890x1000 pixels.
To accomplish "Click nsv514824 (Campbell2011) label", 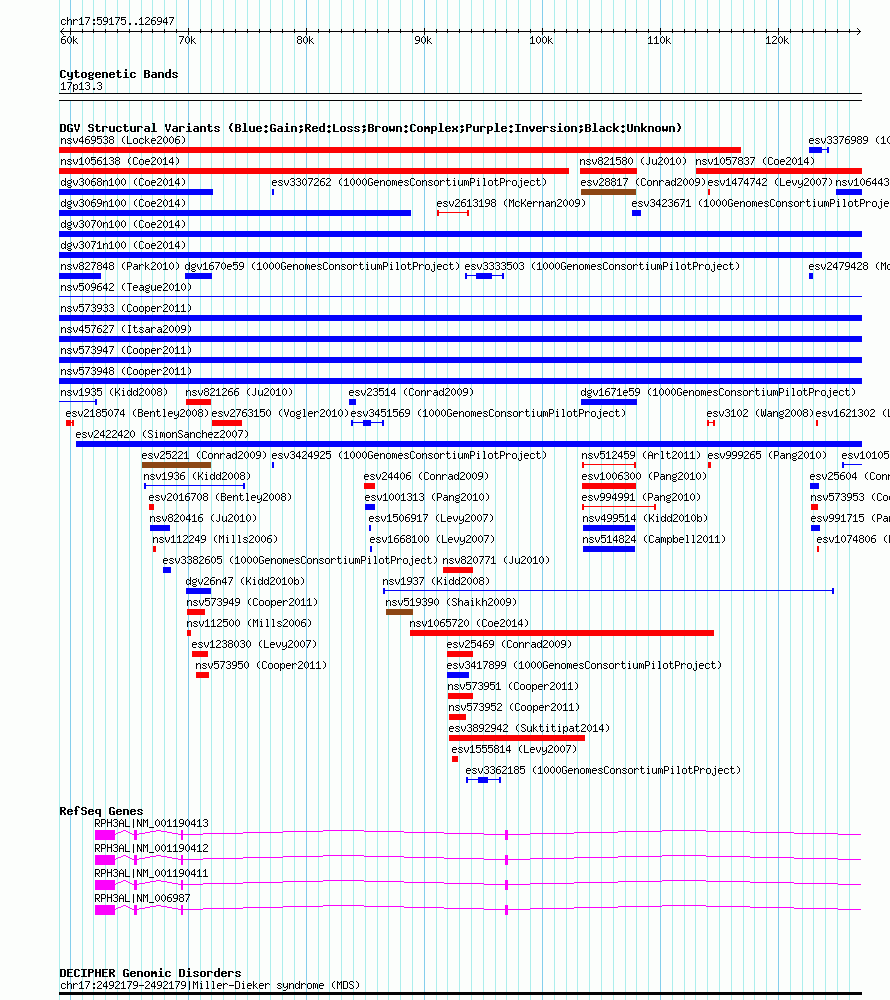I will tap(654, 540).
